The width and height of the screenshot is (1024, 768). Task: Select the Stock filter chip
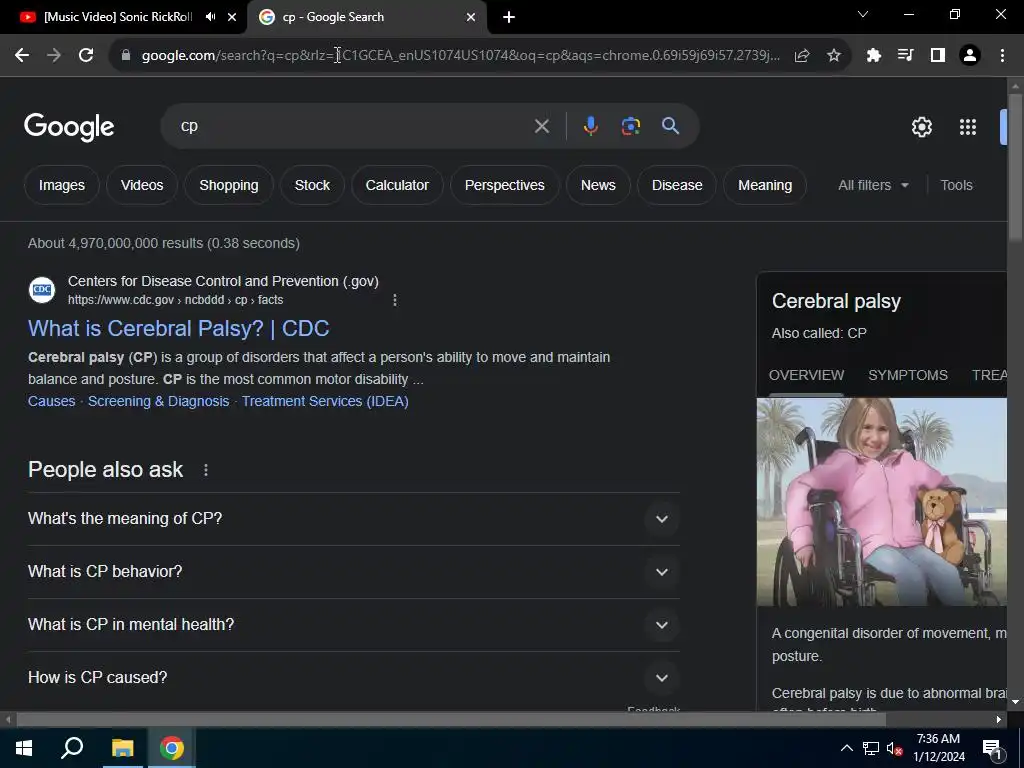pos(312,185)
